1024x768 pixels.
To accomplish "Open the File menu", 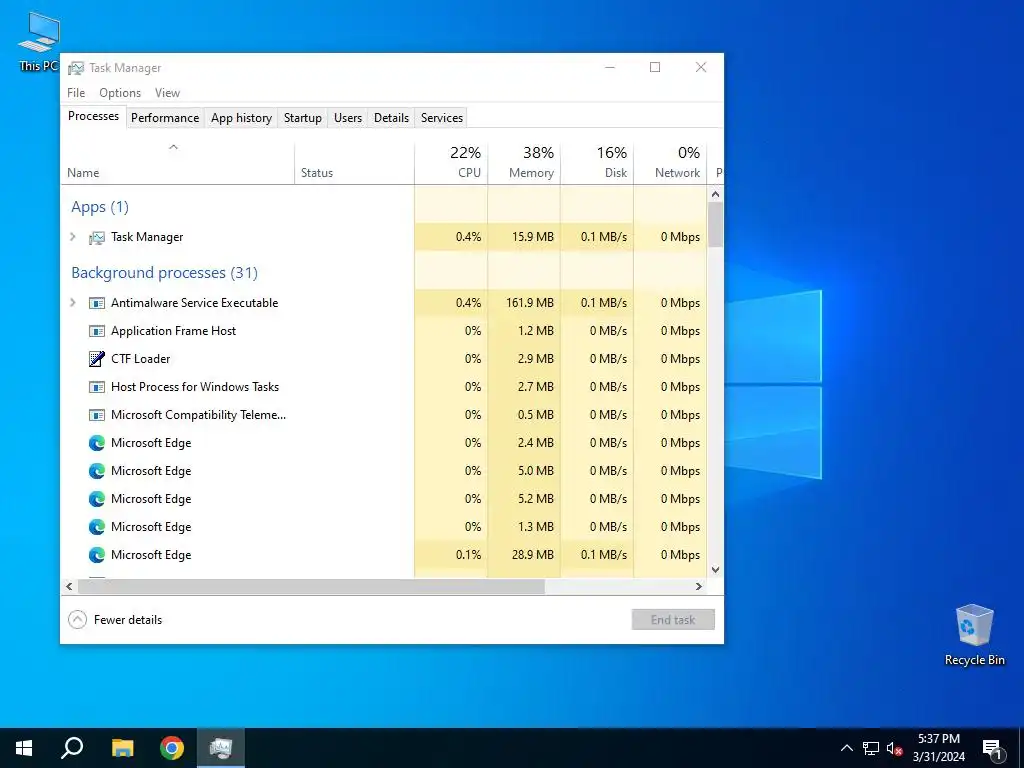I will [76, 93].
